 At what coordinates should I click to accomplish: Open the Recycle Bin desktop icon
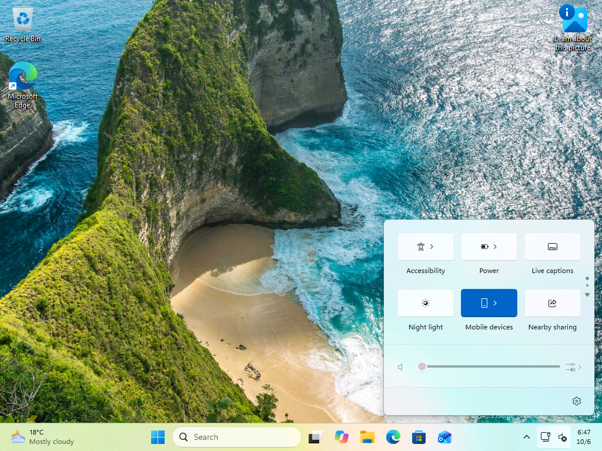(23, 25)
